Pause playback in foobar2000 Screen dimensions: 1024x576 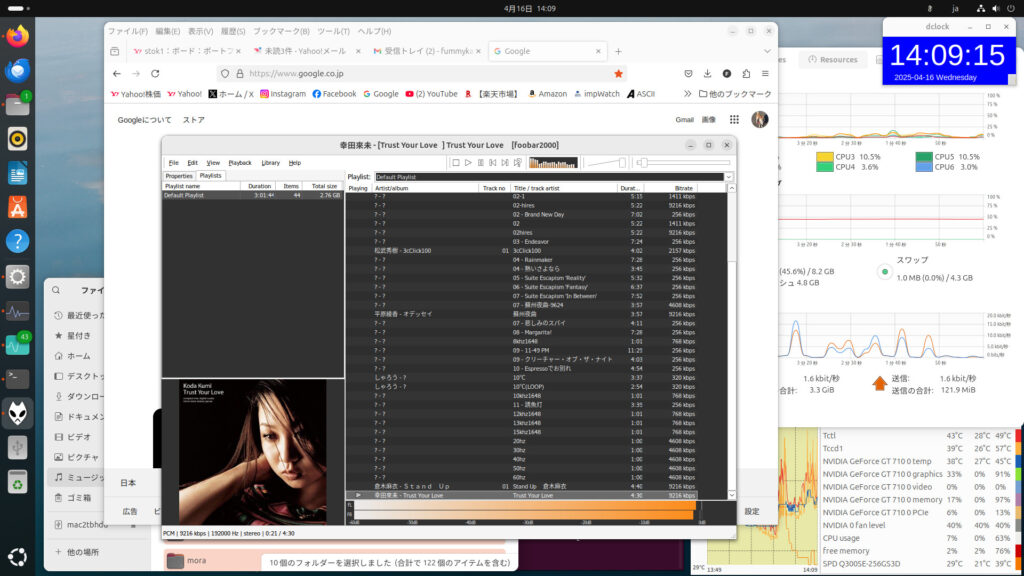point(480,162)
